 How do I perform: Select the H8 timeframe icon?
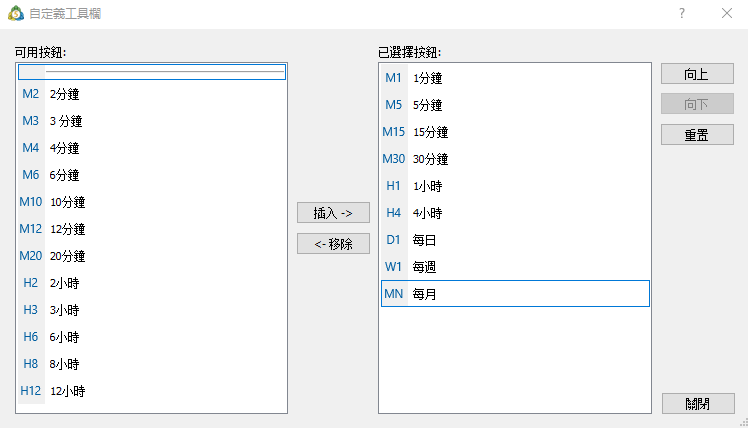[31, 364]
